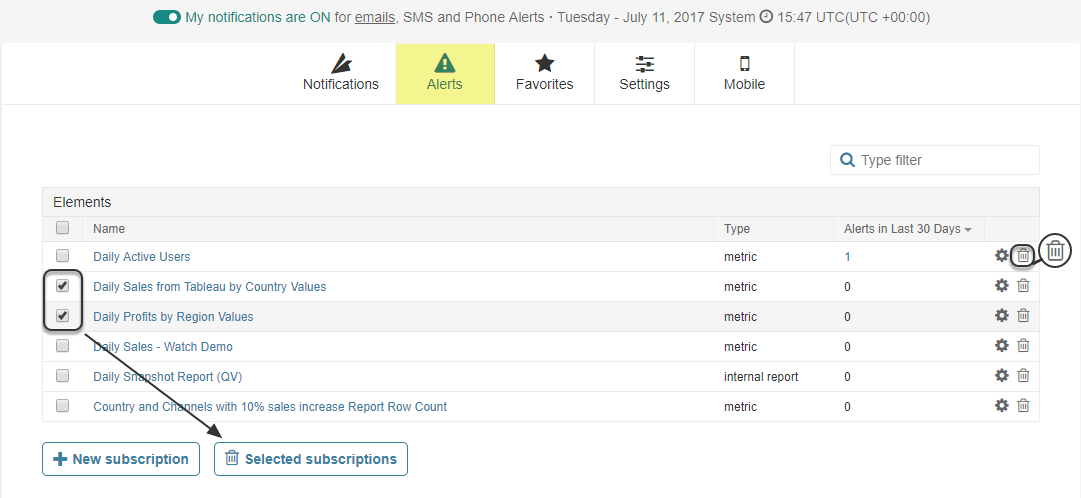
Task: Delete Country and Channels row via trash icon
Action: coord(1022,406)
